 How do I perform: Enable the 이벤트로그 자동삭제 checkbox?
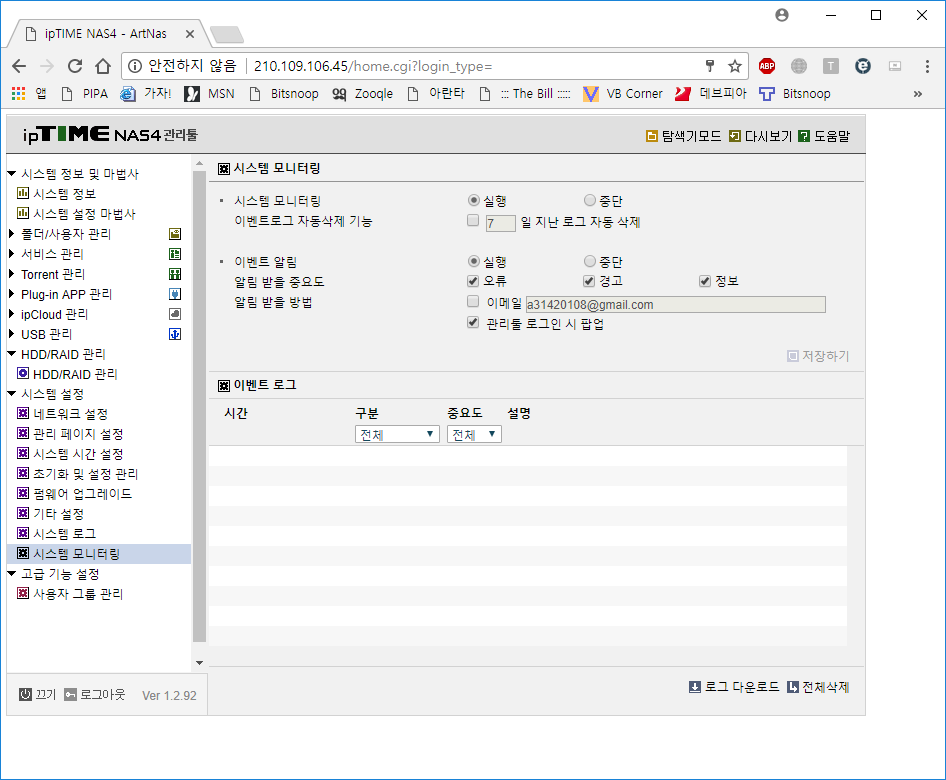click(x=473, y=221)
